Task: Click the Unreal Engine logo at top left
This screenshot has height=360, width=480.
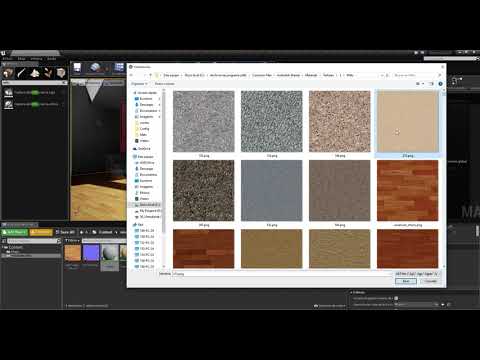Action: [x=3, y=53]
